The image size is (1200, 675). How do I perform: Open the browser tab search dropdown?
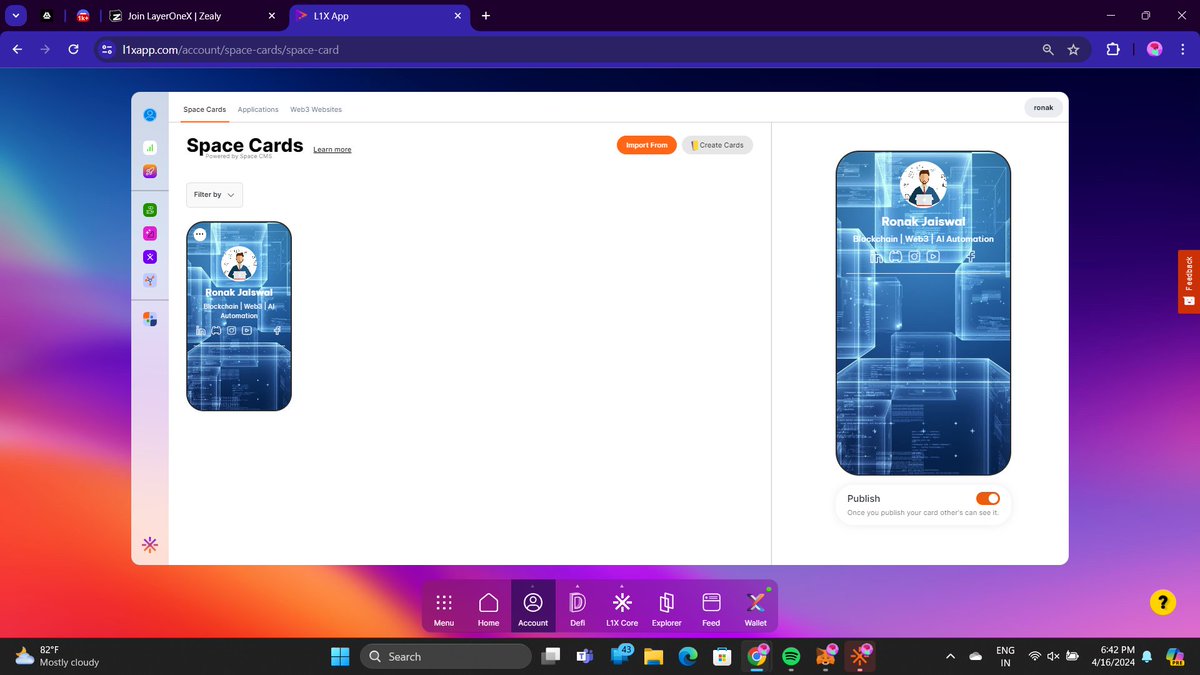click(16, 16)
